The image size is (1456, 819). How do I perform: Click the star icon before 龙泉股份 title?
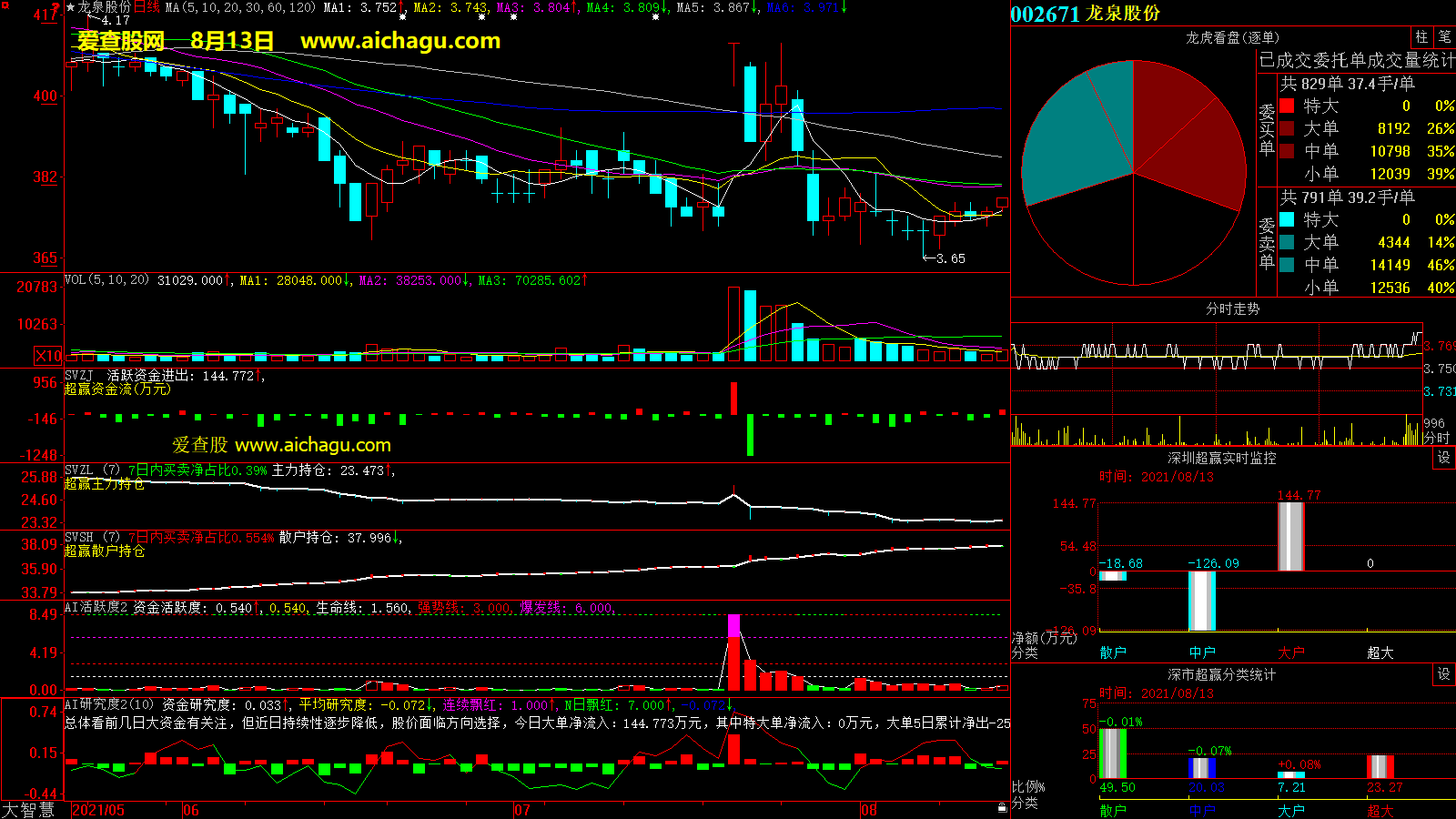(x=70, y=7)
